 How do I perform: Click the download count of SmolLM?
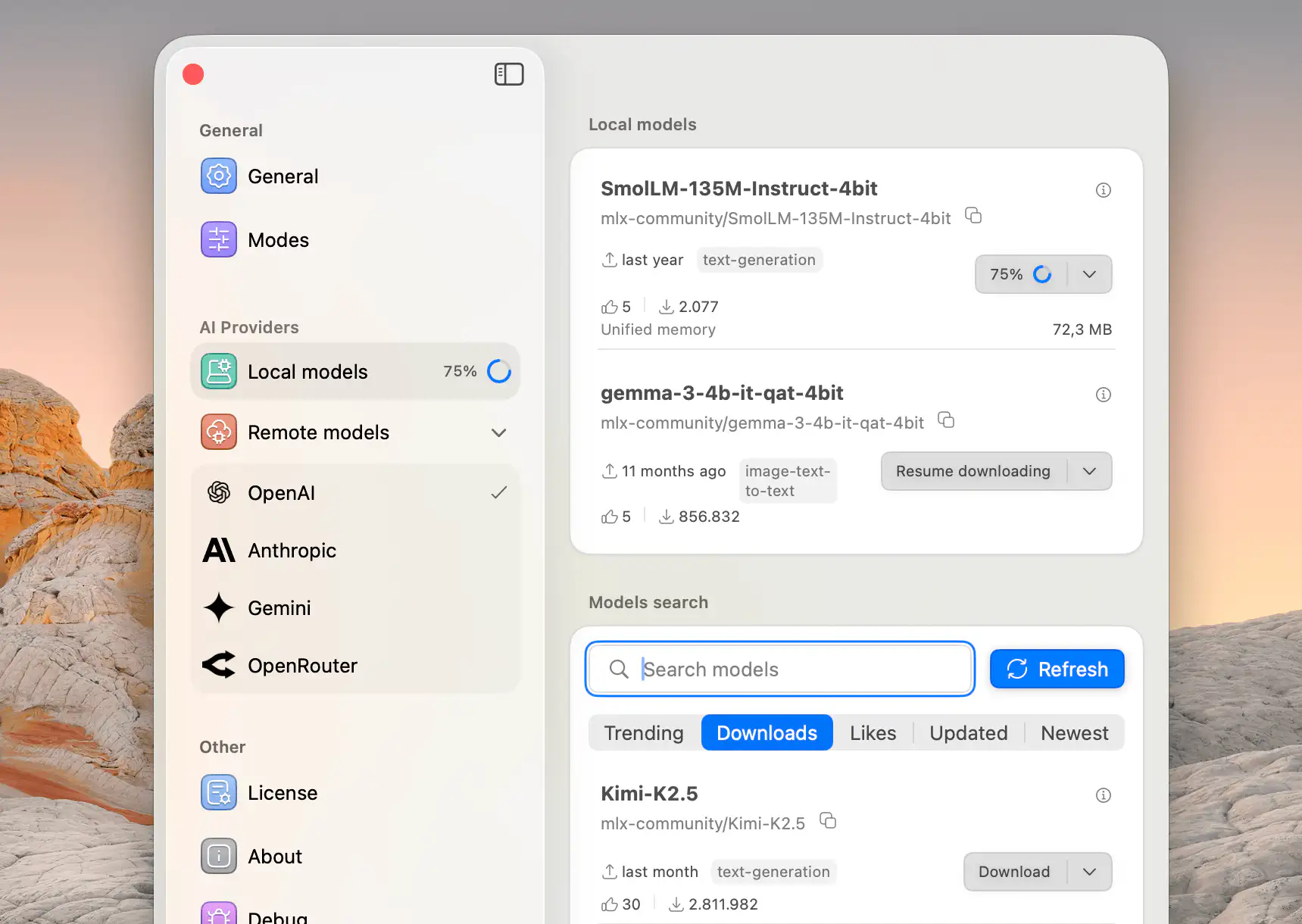point(688,307)
